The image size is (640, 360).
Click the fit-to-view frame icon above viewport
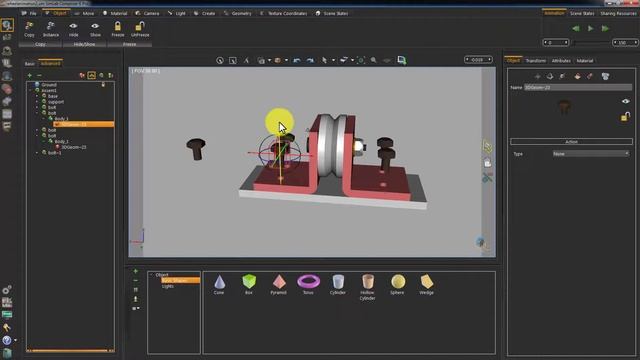pos(361,60)
